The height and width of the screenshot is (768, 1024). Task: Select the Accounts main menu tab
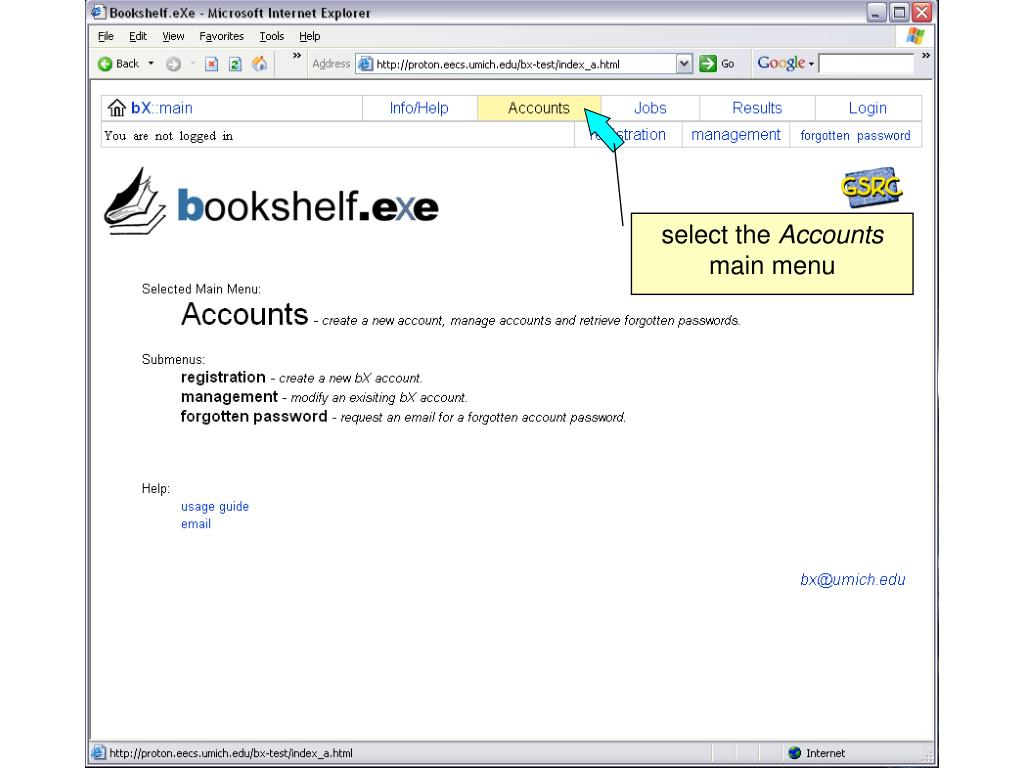pos(539,108)
